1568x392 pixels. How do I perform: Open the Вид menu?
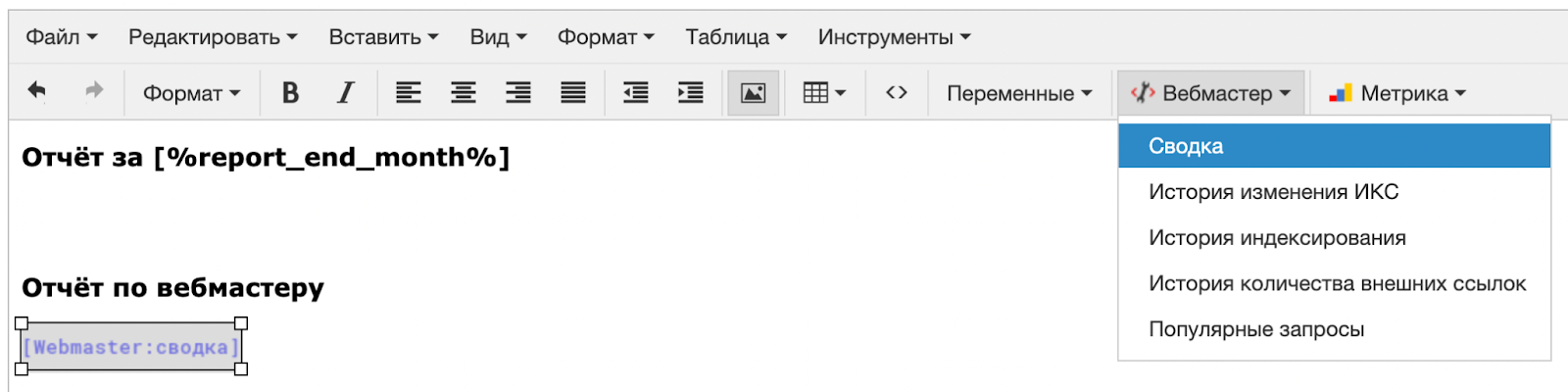(x=498, y=37)
